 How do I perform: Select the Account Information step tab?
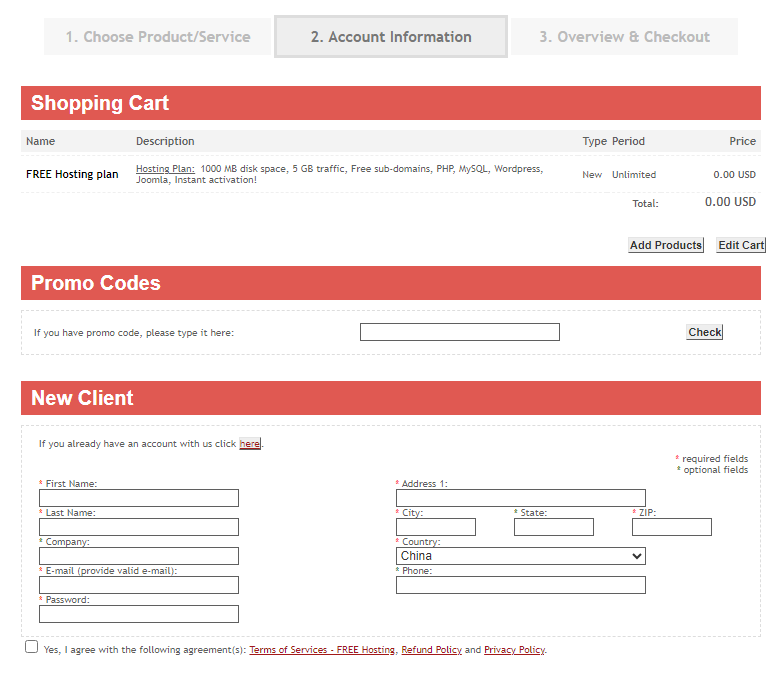coord(391,37)
